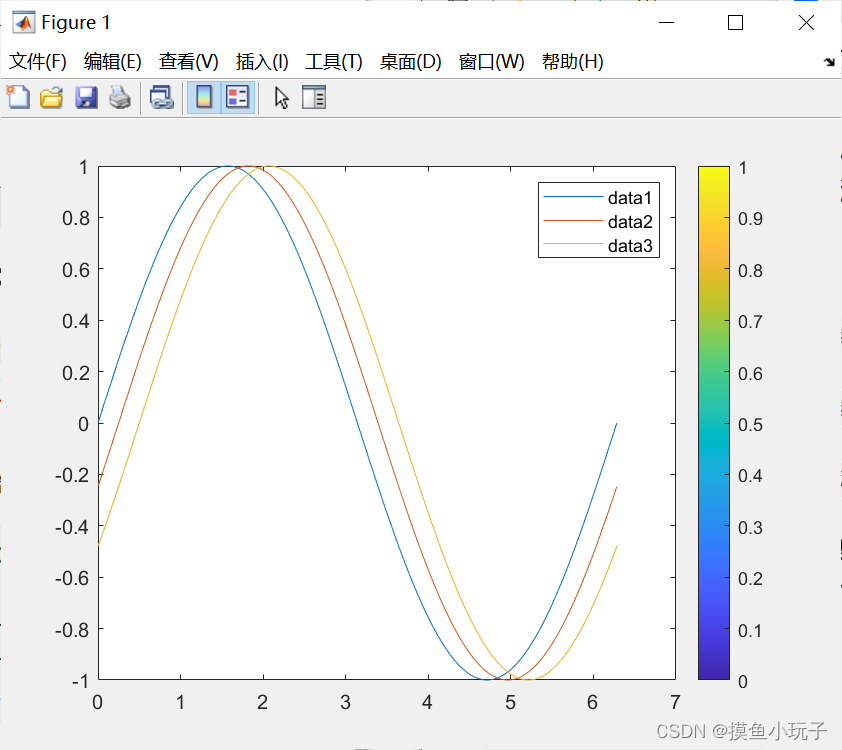Open the Property Inspector icon

click(x=314, y=98)
